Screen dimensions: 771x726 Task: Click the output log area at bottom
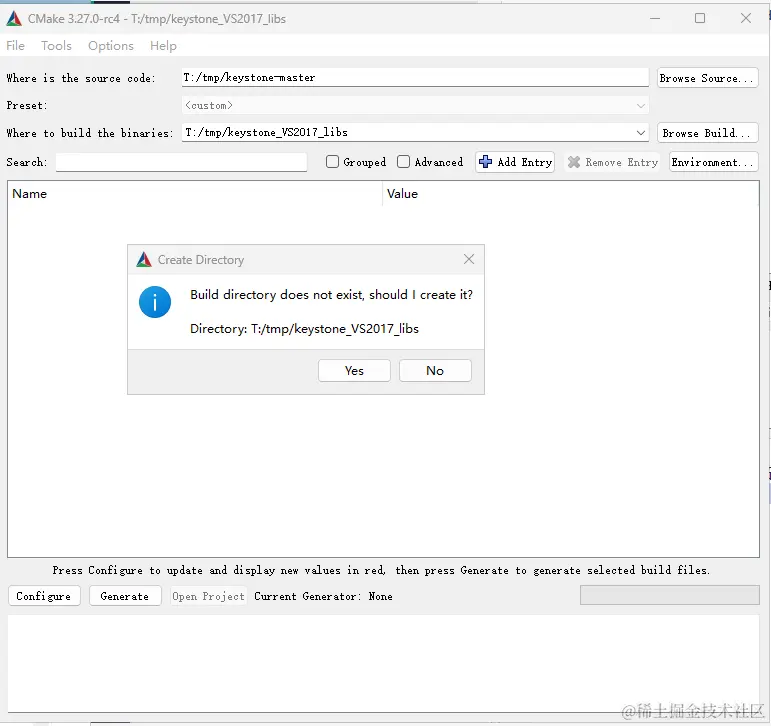tap(384, 663)
